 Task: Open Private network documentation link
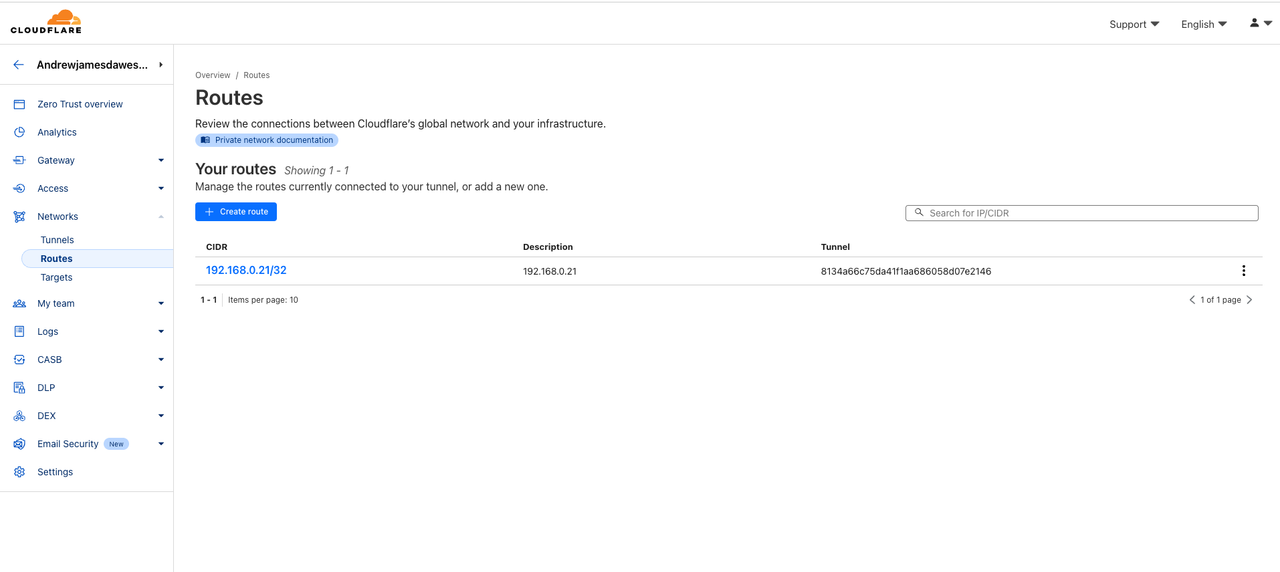(x=267, y=140)
